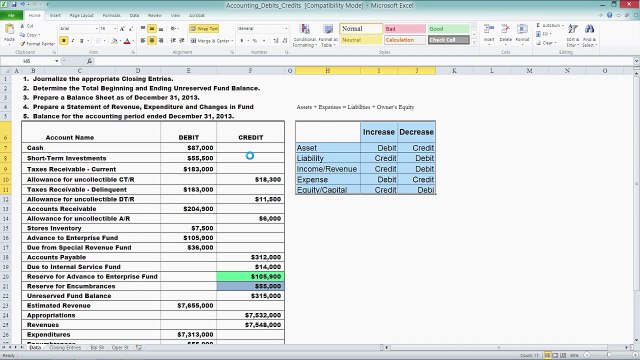This screenshot has height=360, width=640.
Task: Toggle Align Text Left
Action: click(143, 41)
